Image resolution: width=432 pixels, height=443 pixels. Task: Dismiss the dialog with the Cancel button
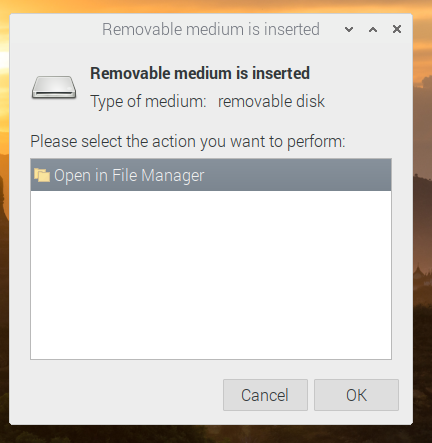(x=265, y=395)
